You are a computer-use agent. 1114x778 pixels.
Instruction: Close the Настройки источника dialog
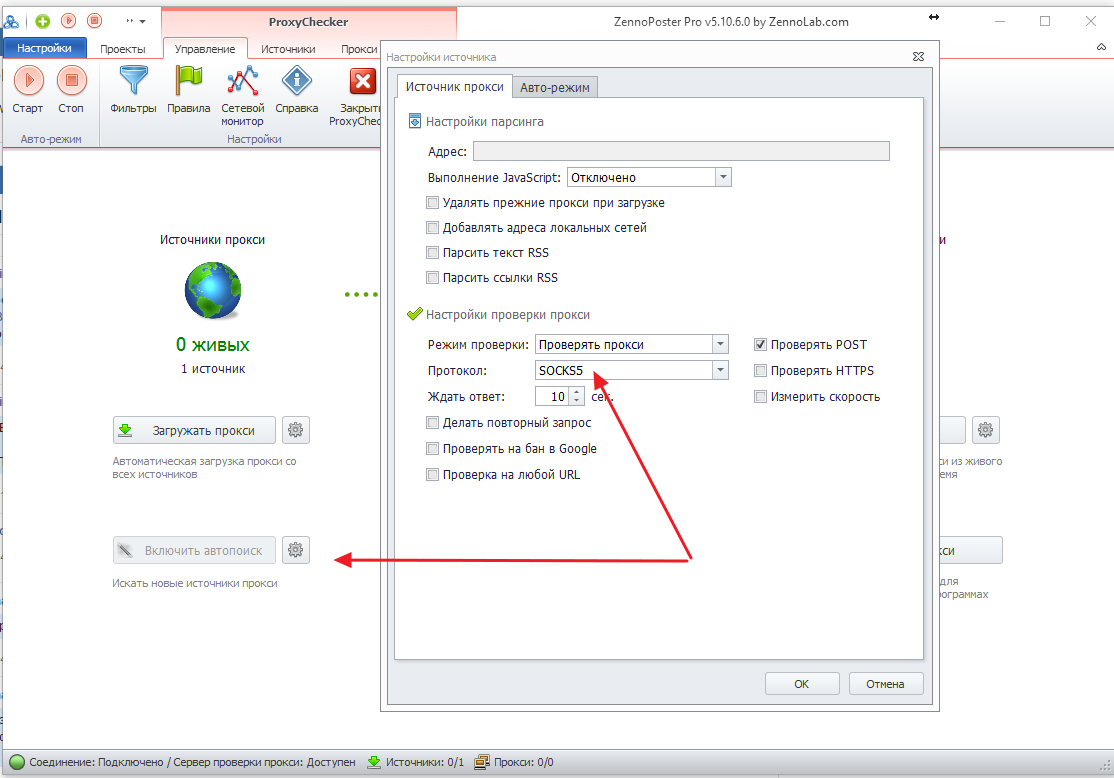point(918,57)
